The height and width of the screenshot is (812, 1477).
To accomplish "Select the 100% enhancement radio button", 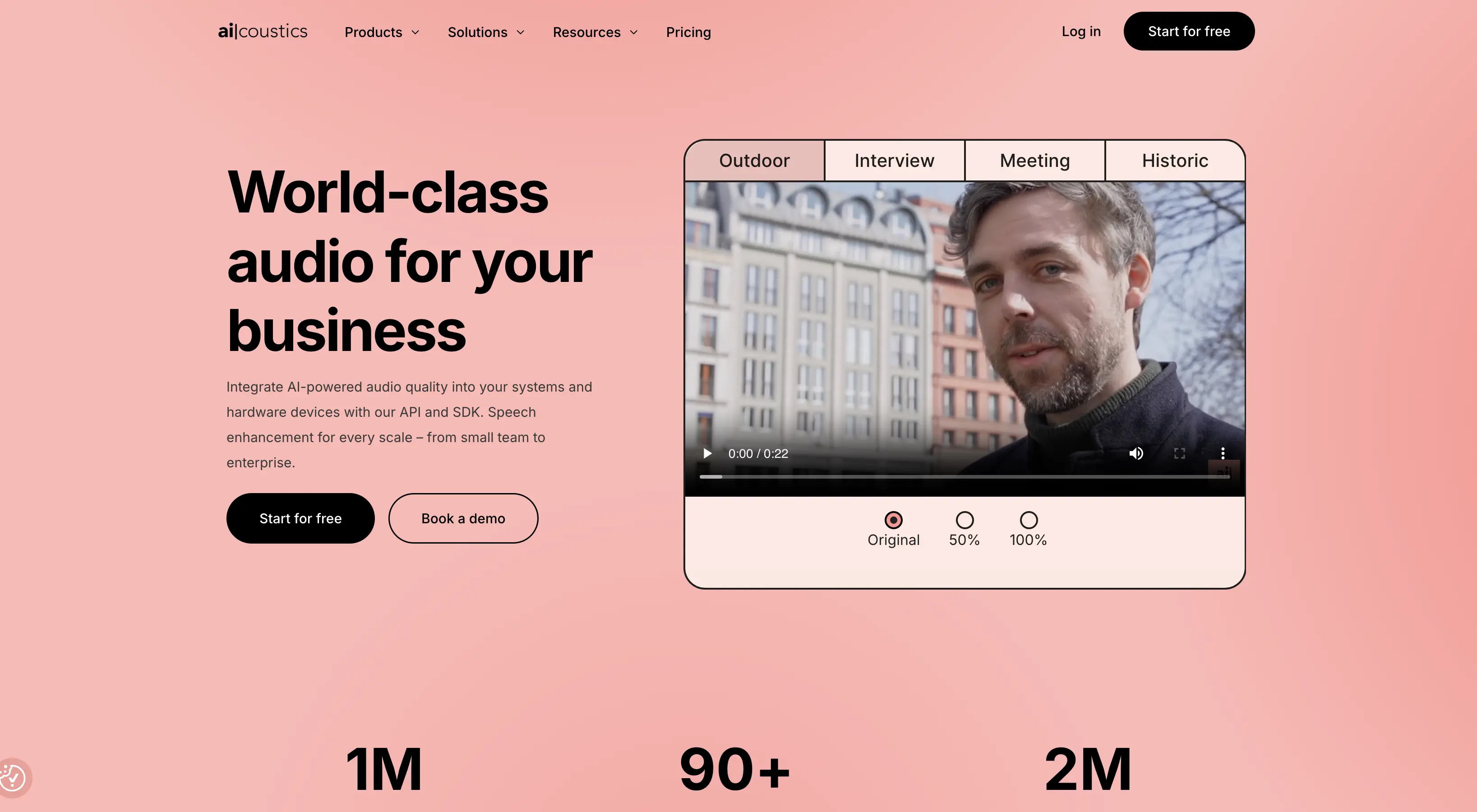I will tap(1029, 519).
